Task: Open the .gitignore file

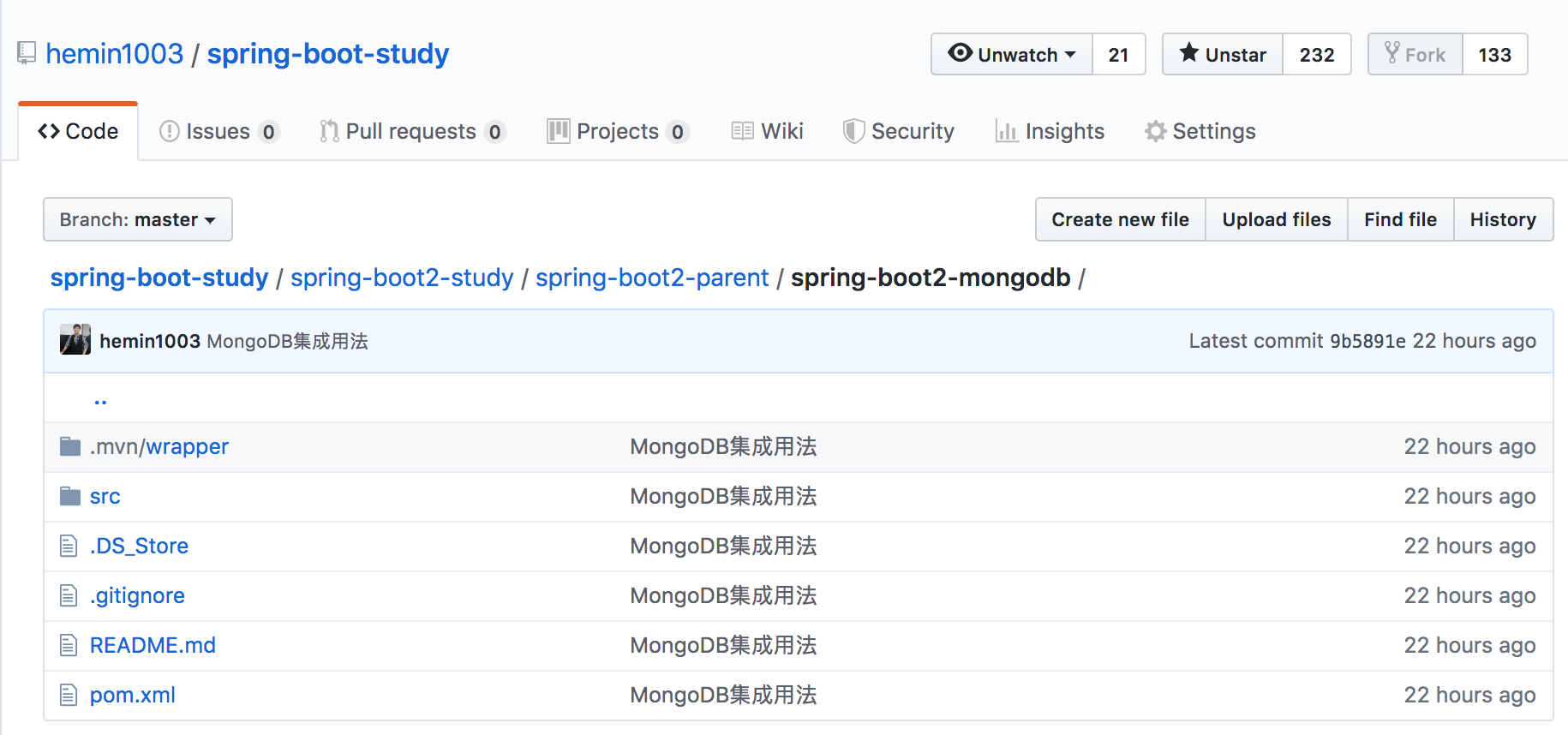Action: [x=138, y=595]
